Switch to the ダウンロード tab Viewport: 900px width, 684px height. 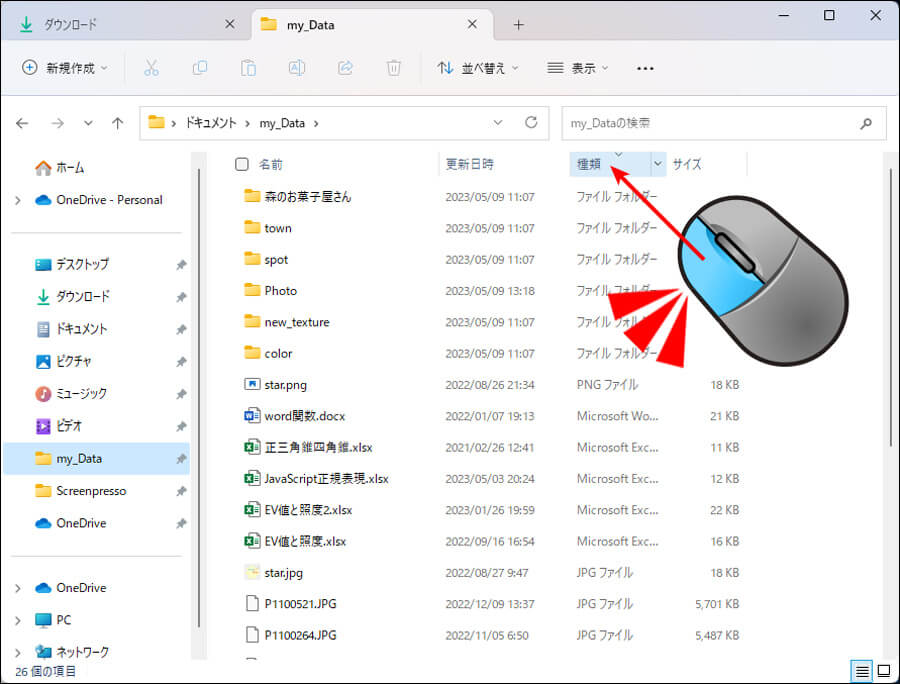click(126, 25)
